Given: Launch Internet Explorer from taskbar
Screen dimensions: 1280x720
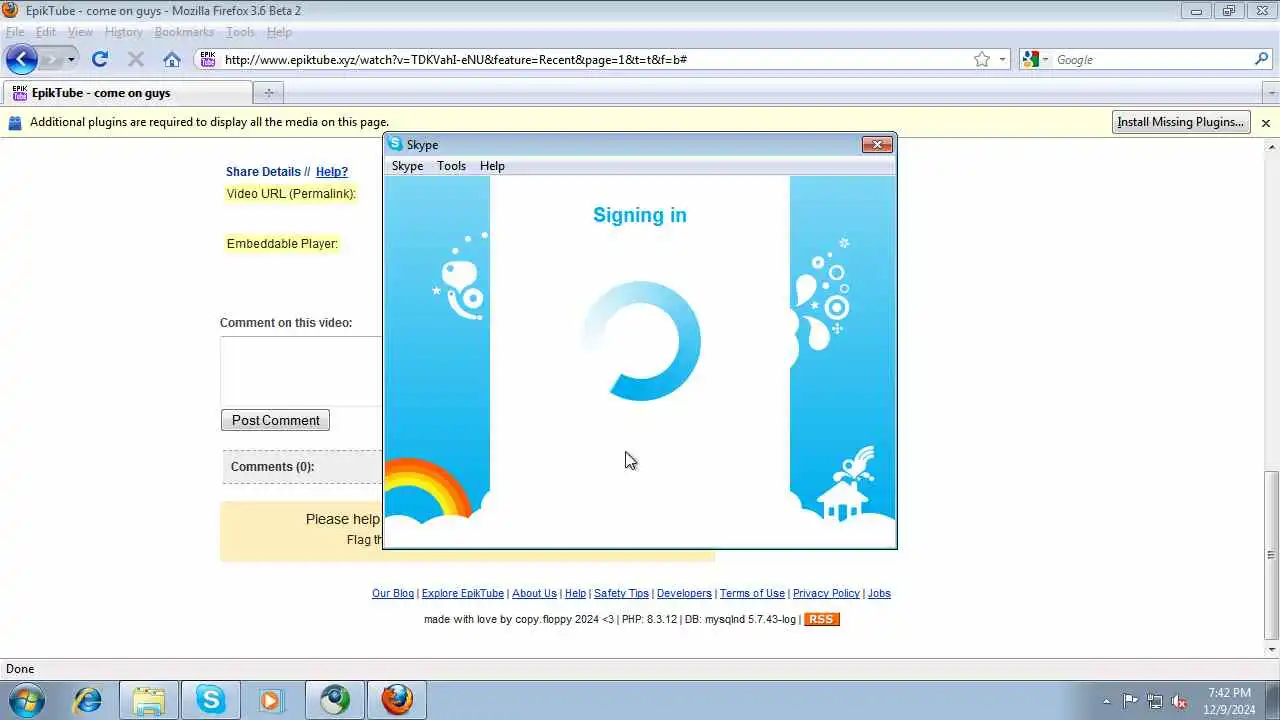Looking at the screenshot, I should pos(88,700).
